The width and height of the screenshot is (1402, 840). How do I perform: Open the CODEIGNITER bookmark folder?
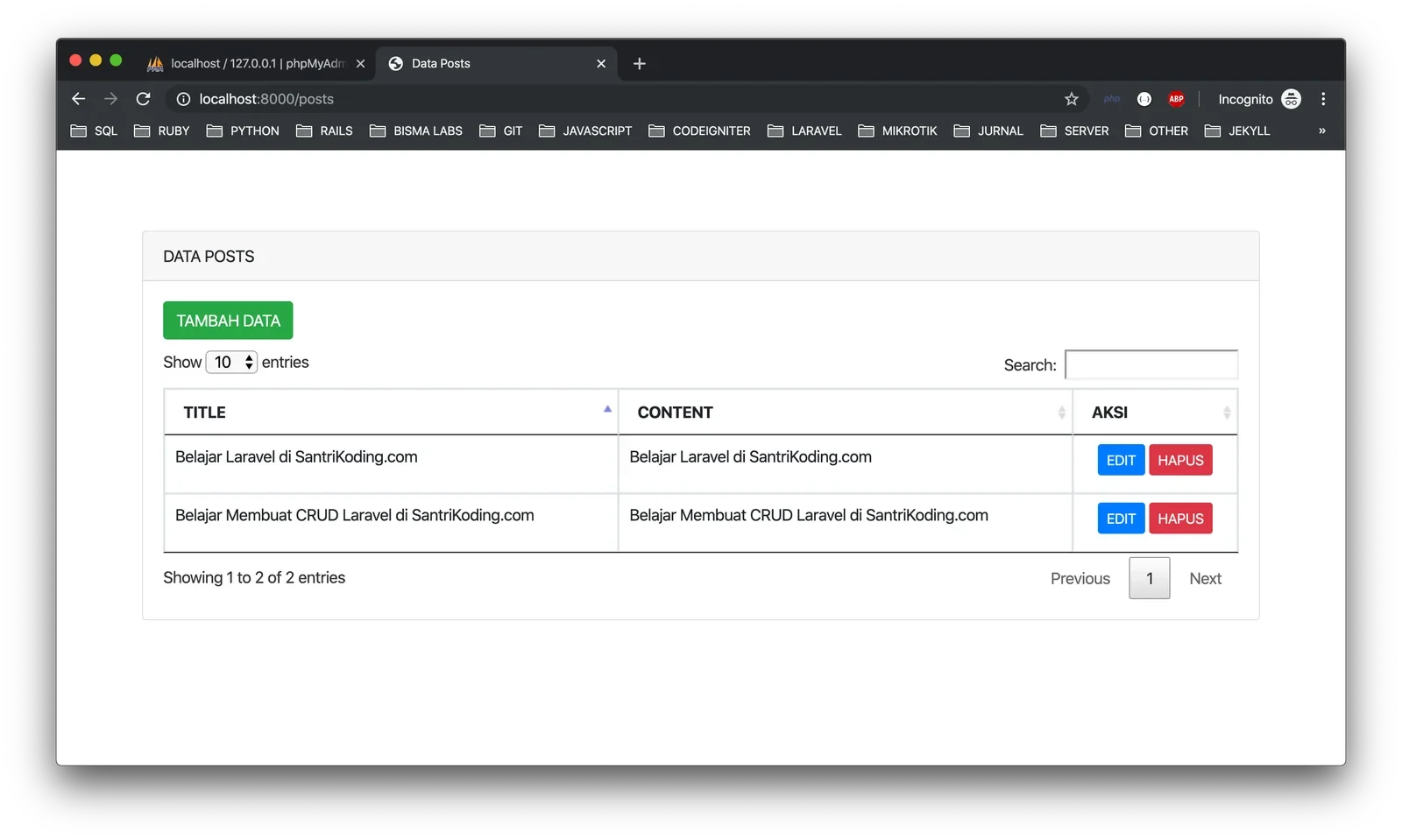(699, 131)
